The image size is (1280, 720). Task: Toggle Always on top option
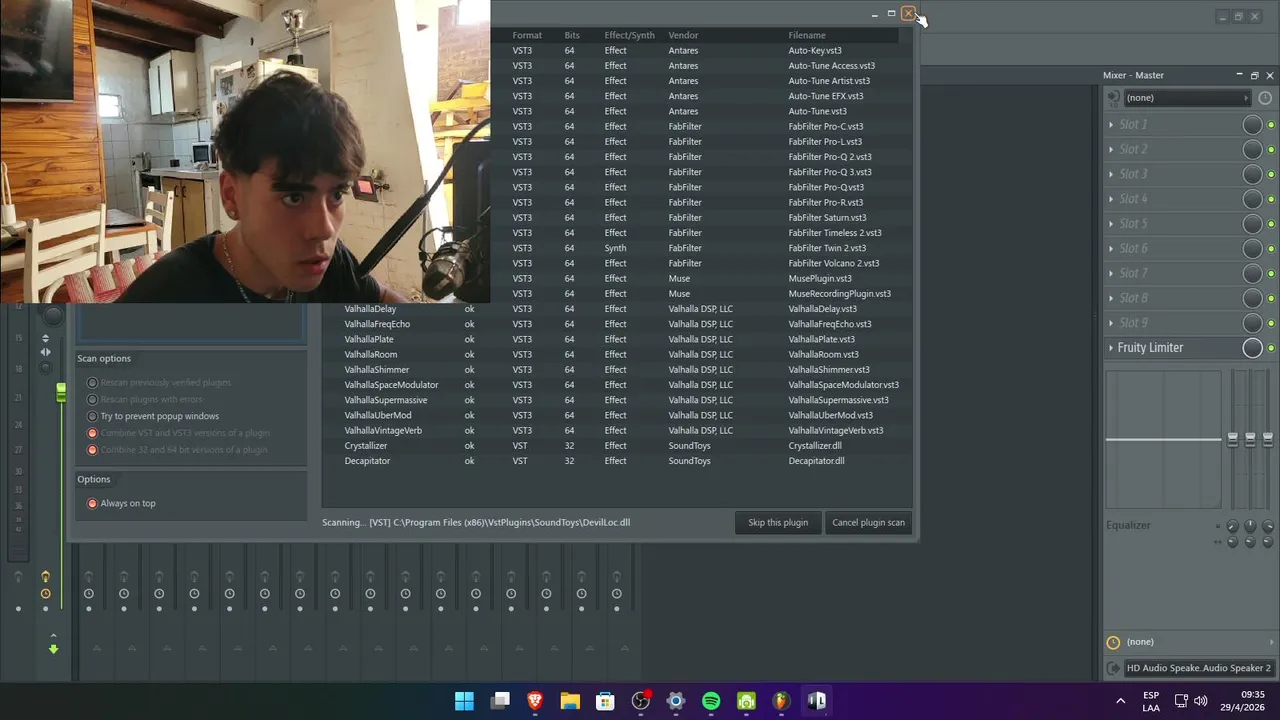[x=92, y=503]
